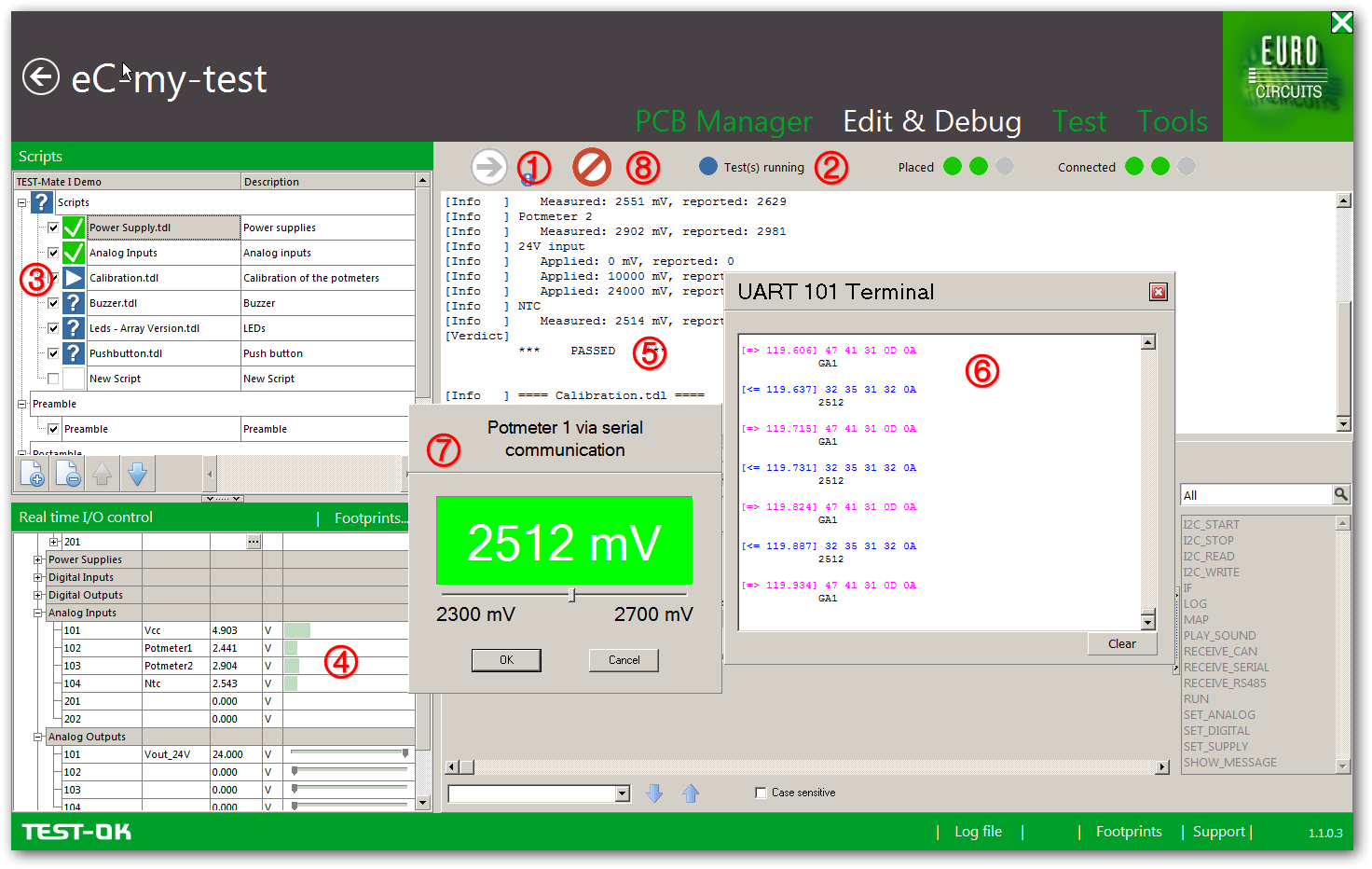
Task: Expand the 201 node above Power Supplies
Action: click(54, 542)
